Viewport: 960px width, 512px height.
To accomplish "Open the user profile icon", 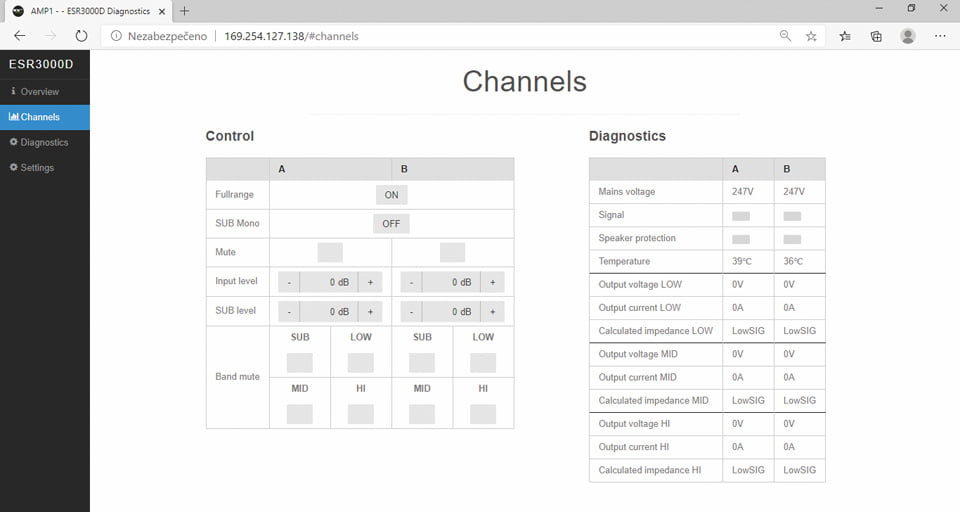I will tap(907, 36).
